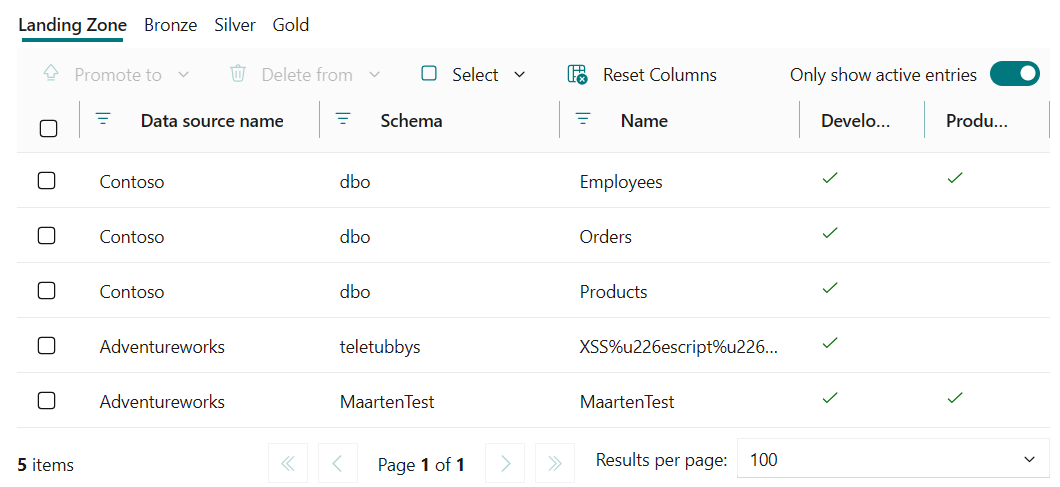This screenshot has width=1060, height=487.
Task: Go to first page double-arrow button
Action: pos(288,463)
